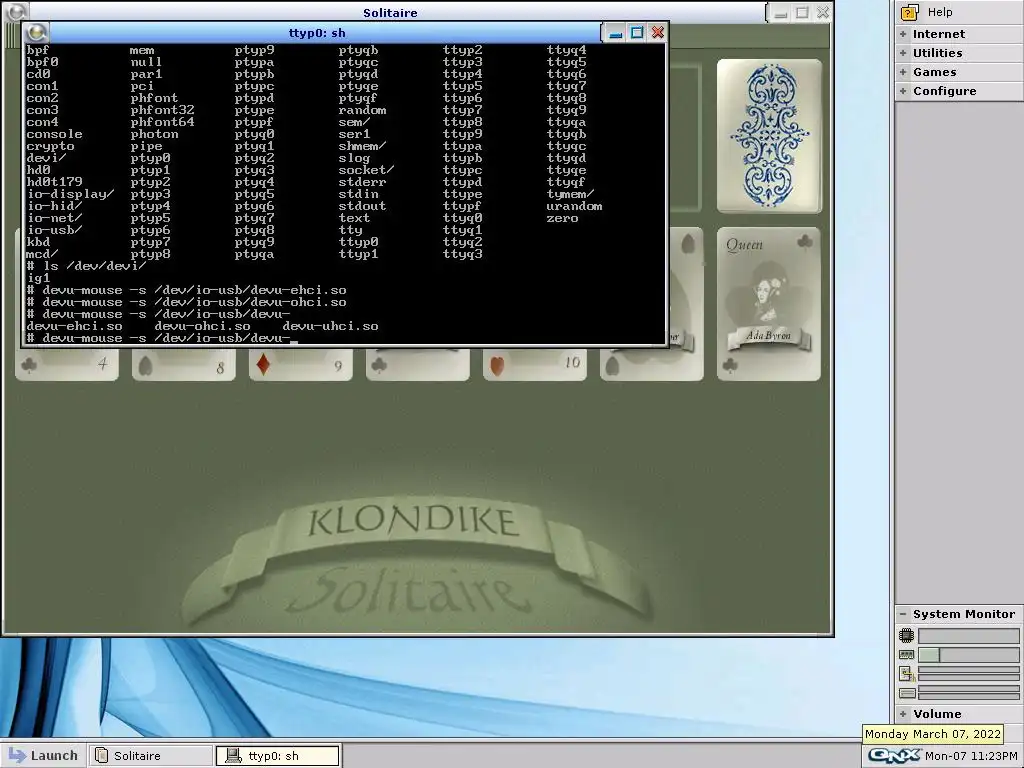Select the 4 of clubs card
Viewport: 1024px width, 768px height.
(67, 364)
